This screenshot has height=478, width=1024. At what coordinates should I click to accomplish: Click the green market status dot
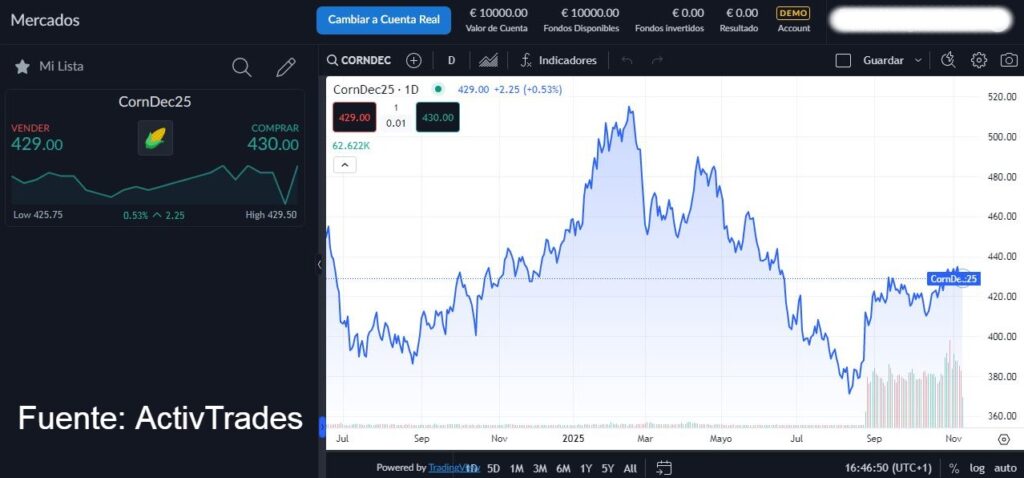pos(438,89)
